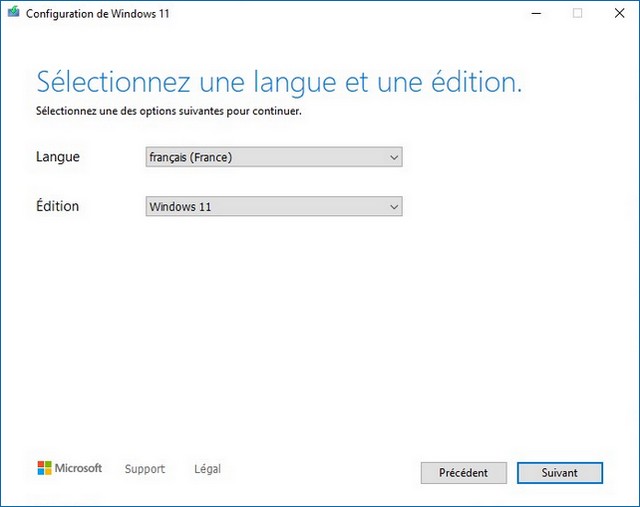Click empty title bar space left of minimize

pos(350,13)
